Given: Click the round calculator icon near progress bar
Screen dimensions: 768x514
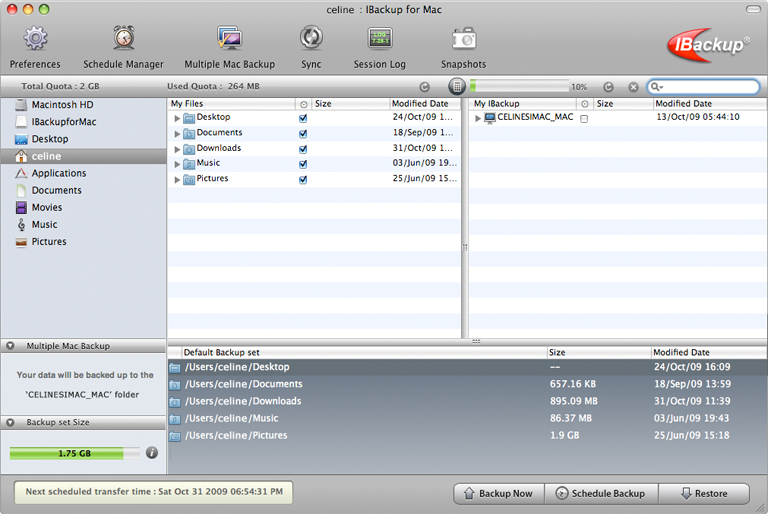Looking at the screenshot, I should click(x=456, y=87).
